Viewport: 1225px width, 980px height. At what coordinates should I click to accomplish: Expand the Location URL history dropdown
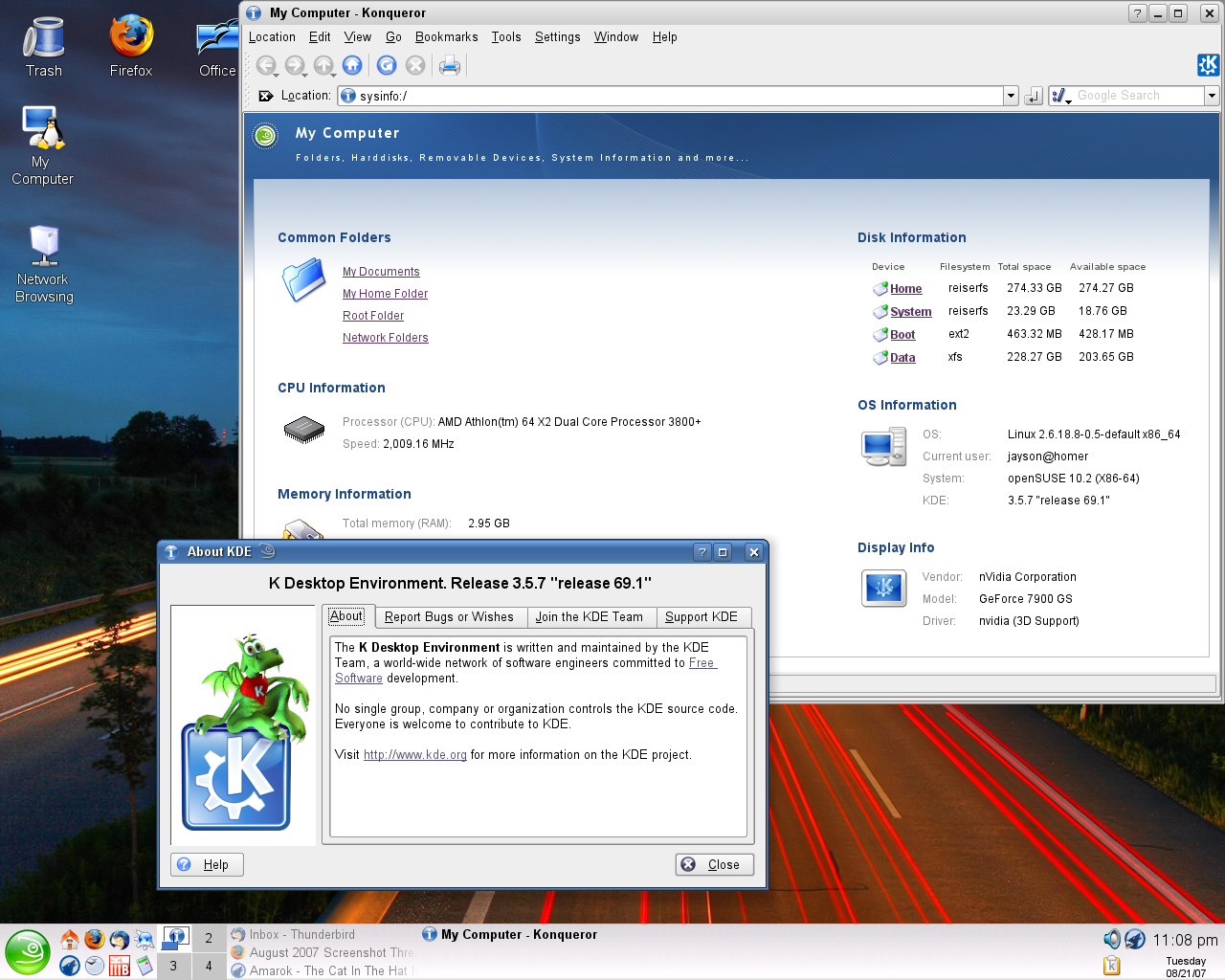(1011, 96)
